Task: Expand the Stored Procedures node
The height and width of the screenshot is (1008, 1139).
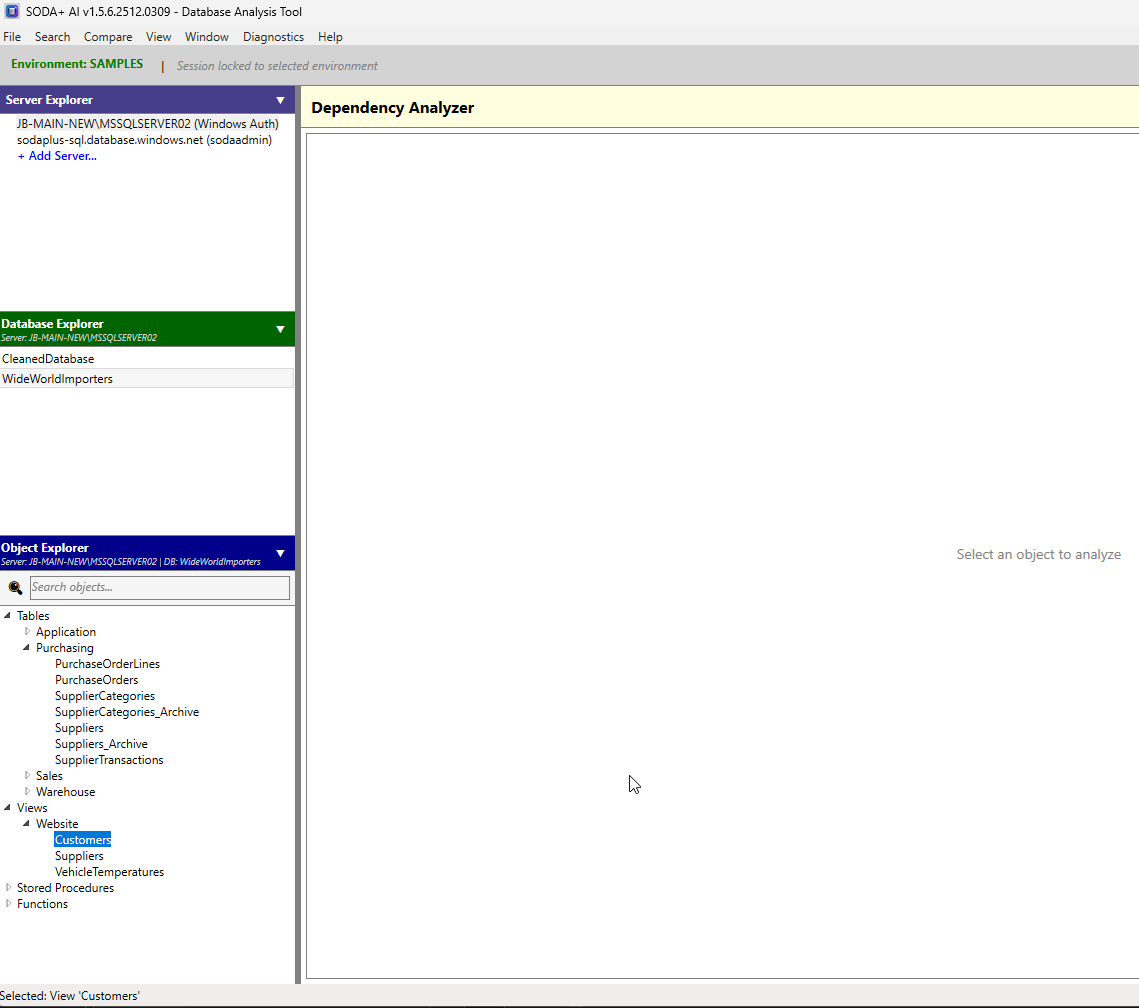Action: point(9,888)
